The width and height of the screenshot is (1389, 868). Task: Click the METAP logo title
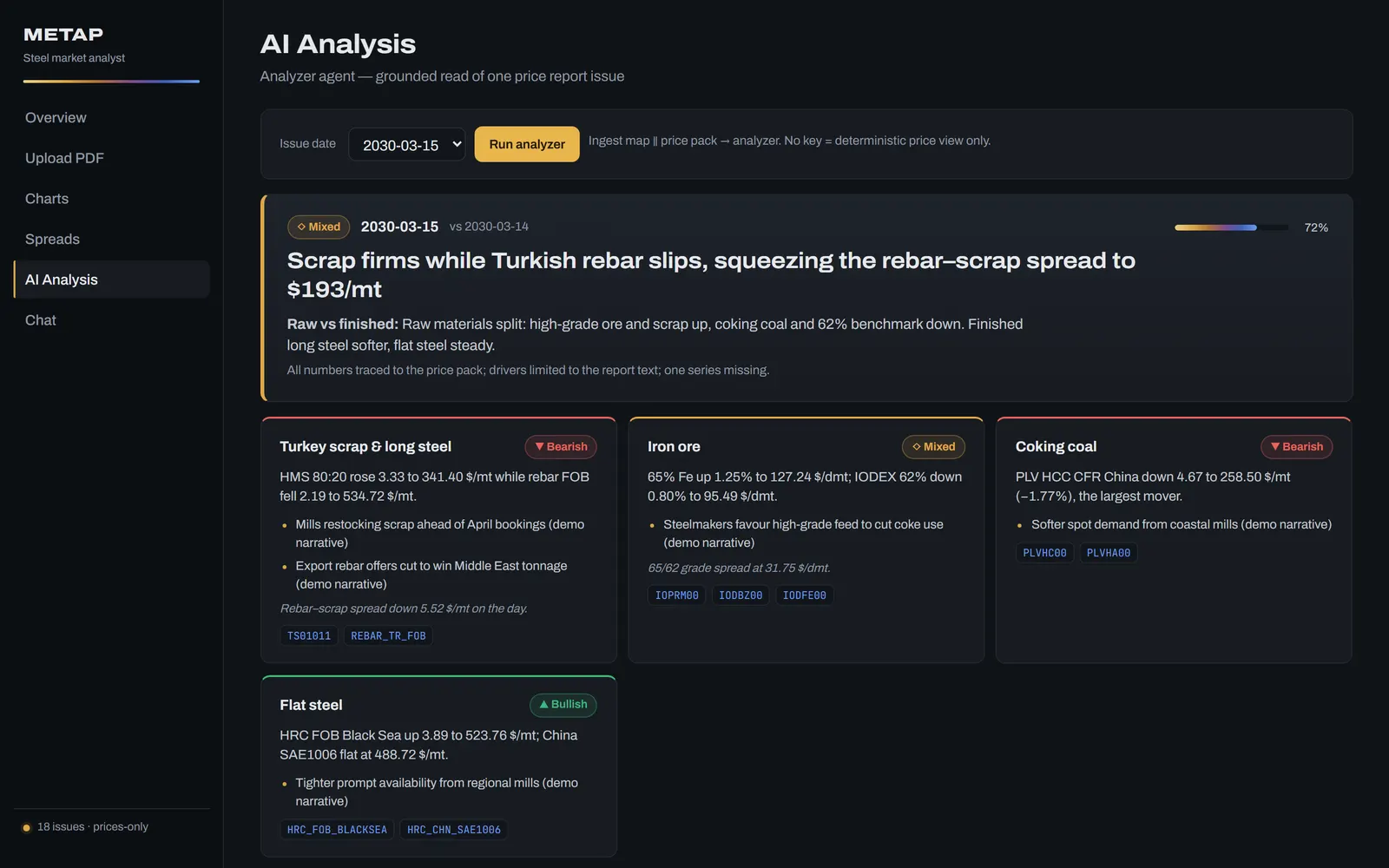click(63, 35)
